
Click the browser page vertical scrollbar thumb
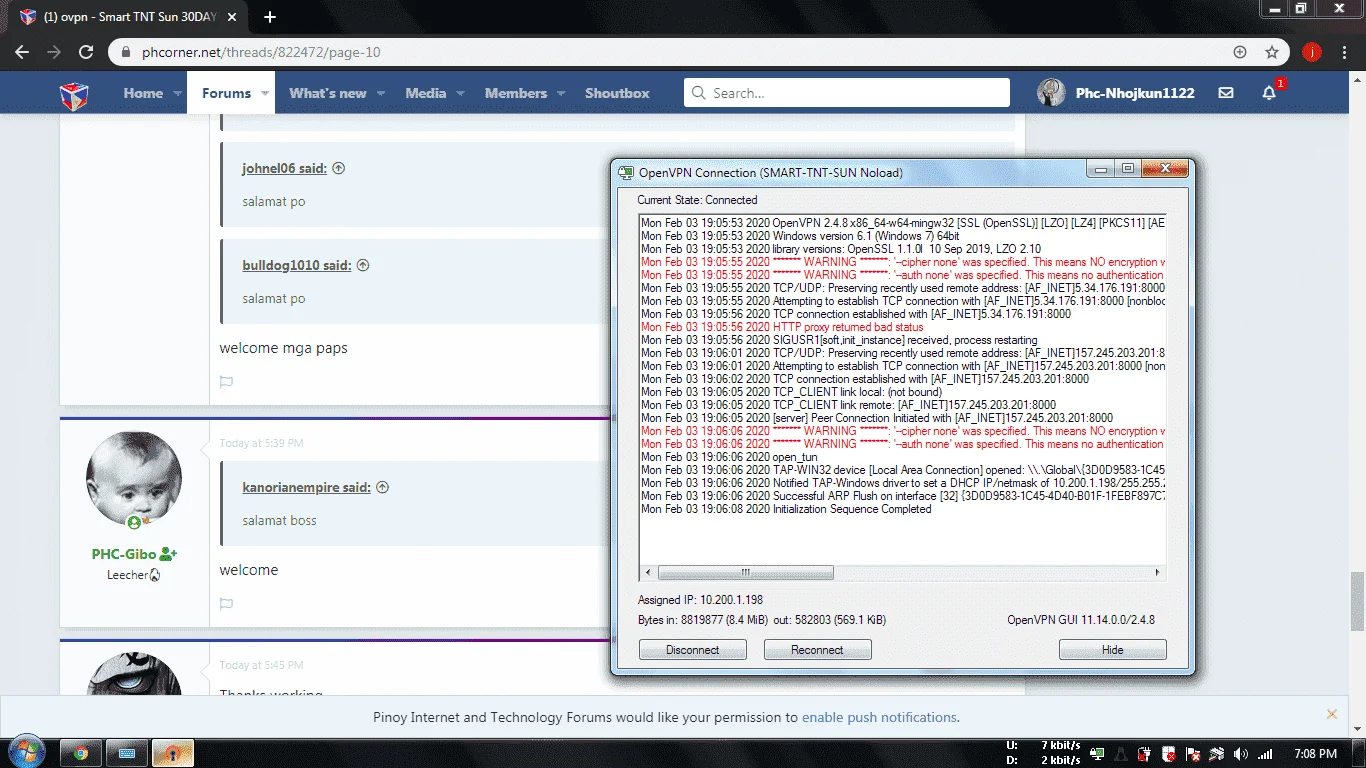click(x=1357, y=600)
